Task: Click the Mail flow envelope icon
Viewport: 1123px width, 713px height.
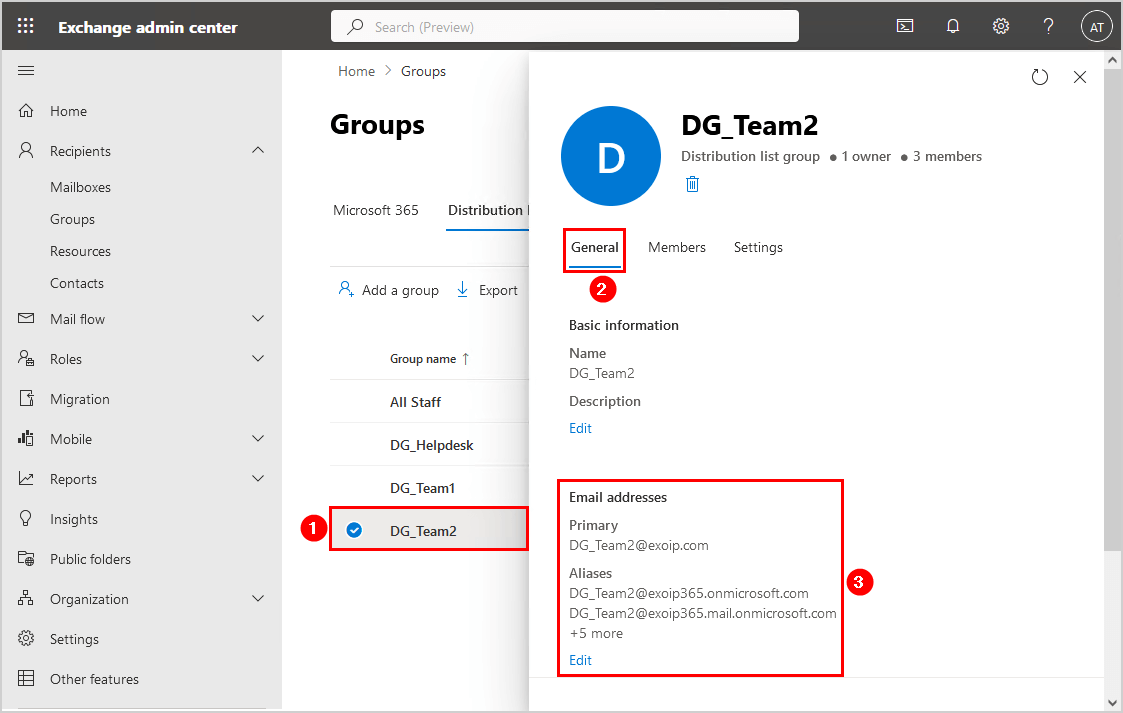Action: point(26,318)
